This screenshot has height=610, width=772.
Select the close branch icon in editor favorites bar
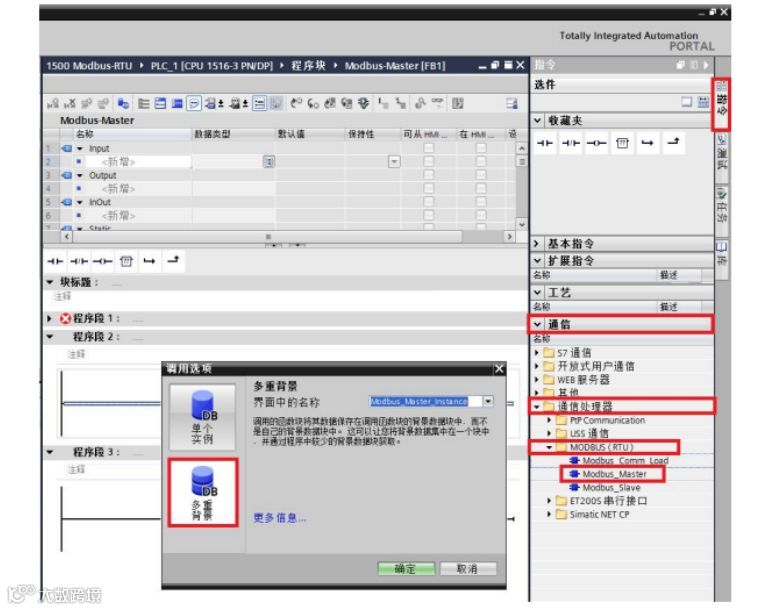173,260
